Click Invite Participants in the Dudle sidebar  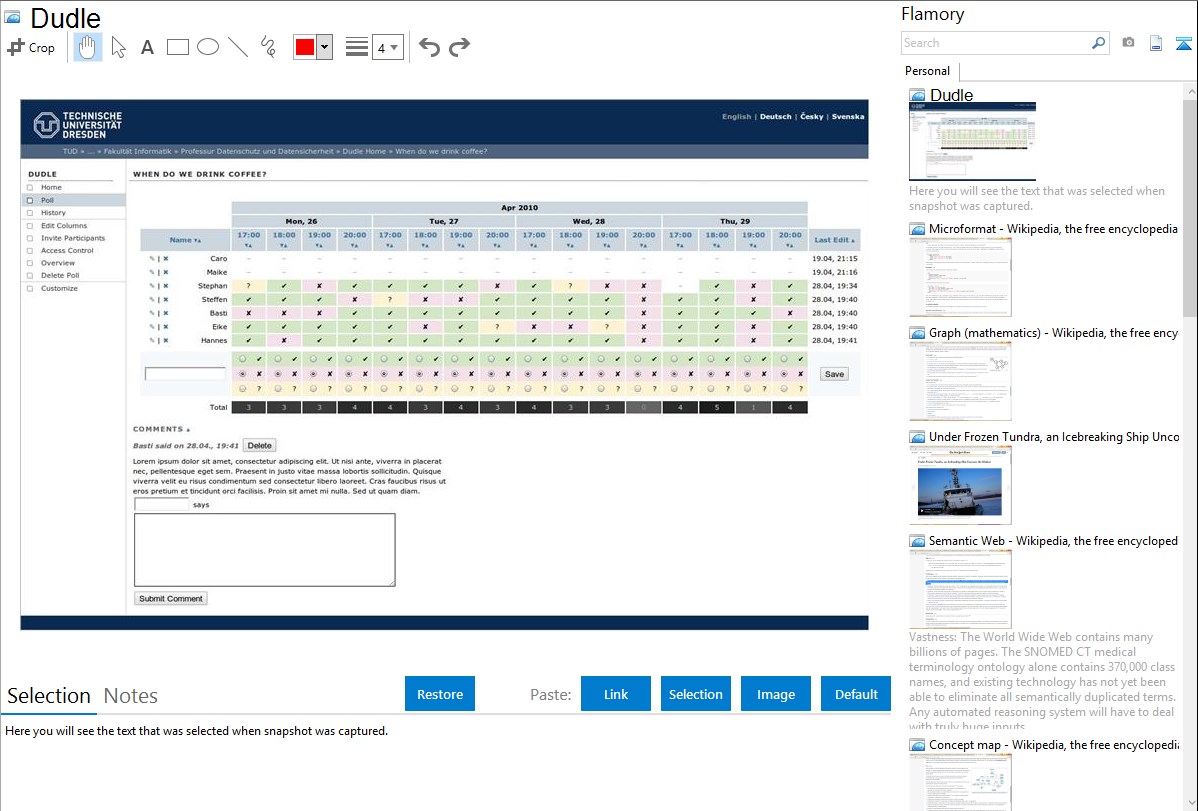[x=73, y=238]
